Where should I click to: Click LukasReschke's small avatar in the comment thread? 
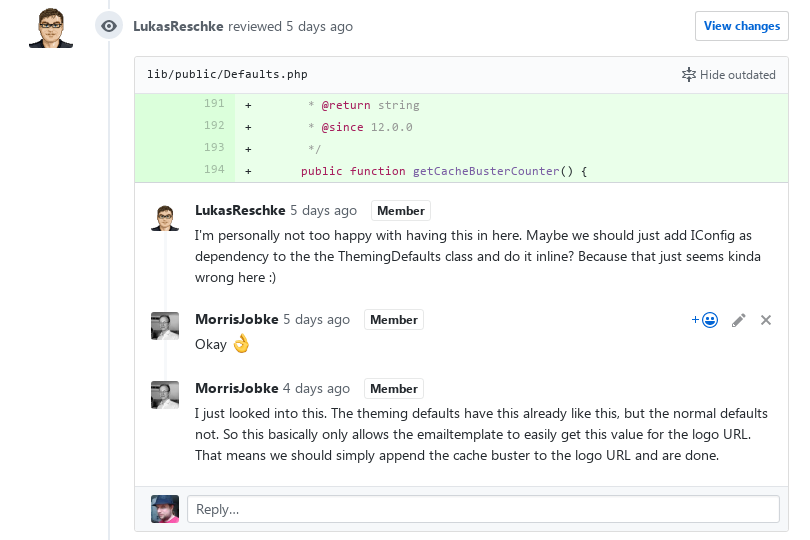pyautogui.click(x=165, y=217)
